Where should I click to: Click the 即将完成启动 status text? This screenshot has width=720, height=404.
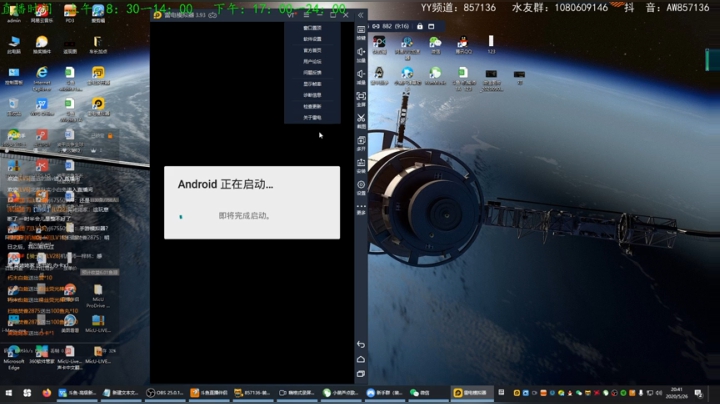click(244, 216)
